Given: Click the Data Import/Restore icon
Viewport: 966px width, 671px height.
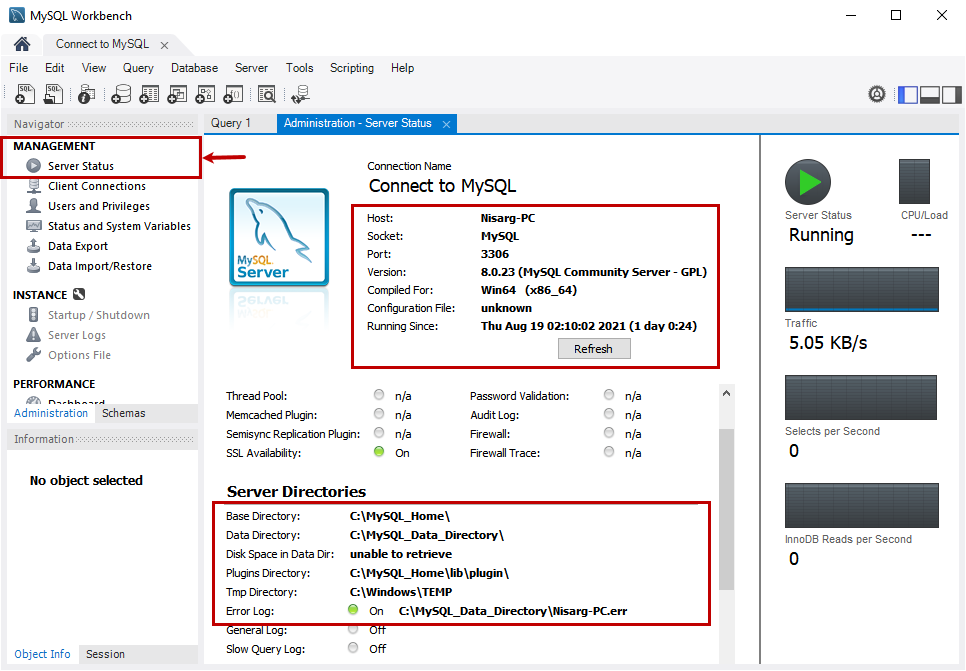Looking at the screenshot, I should 34,266.
